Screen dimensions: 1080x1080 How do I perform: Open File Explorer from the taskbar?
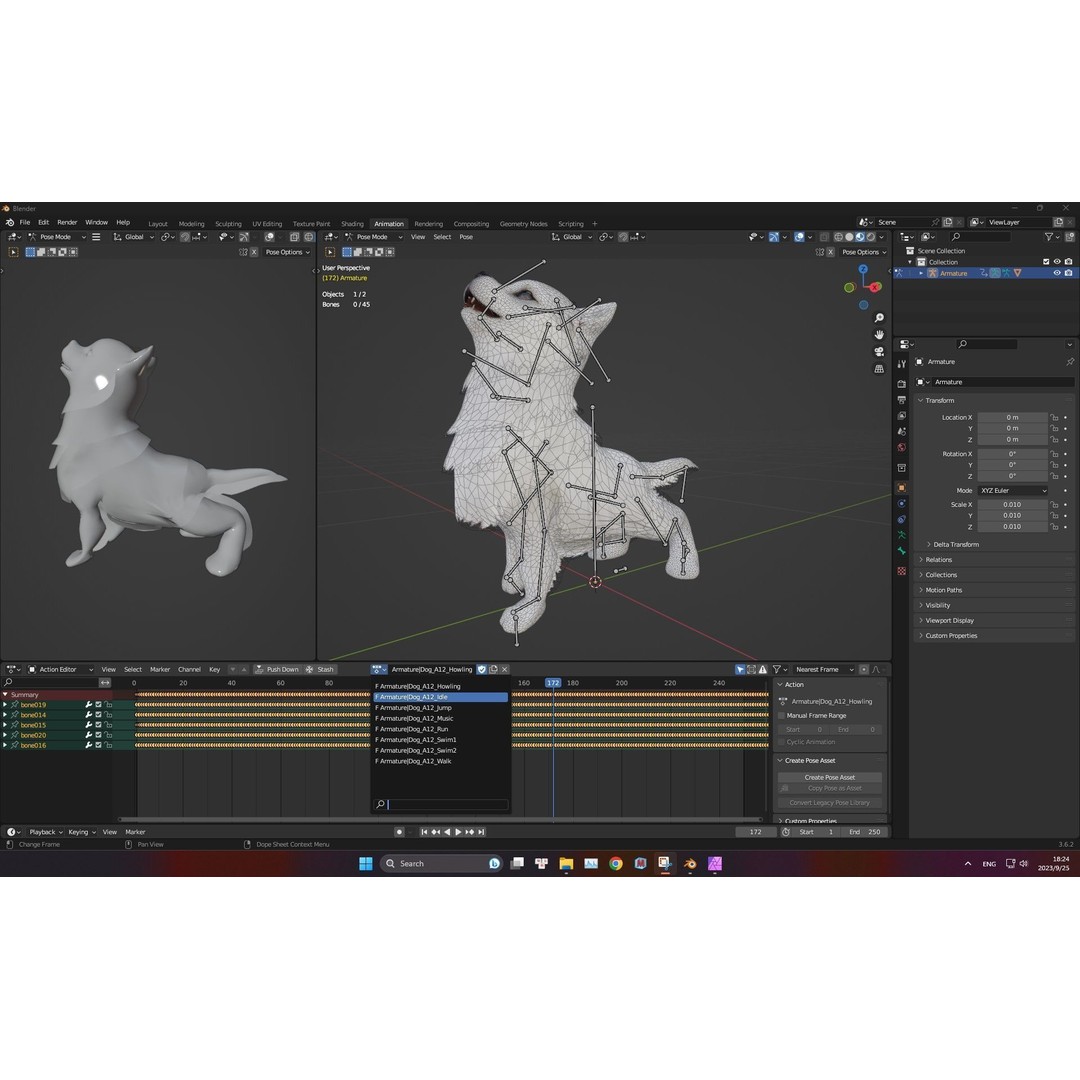pos(566,864)
